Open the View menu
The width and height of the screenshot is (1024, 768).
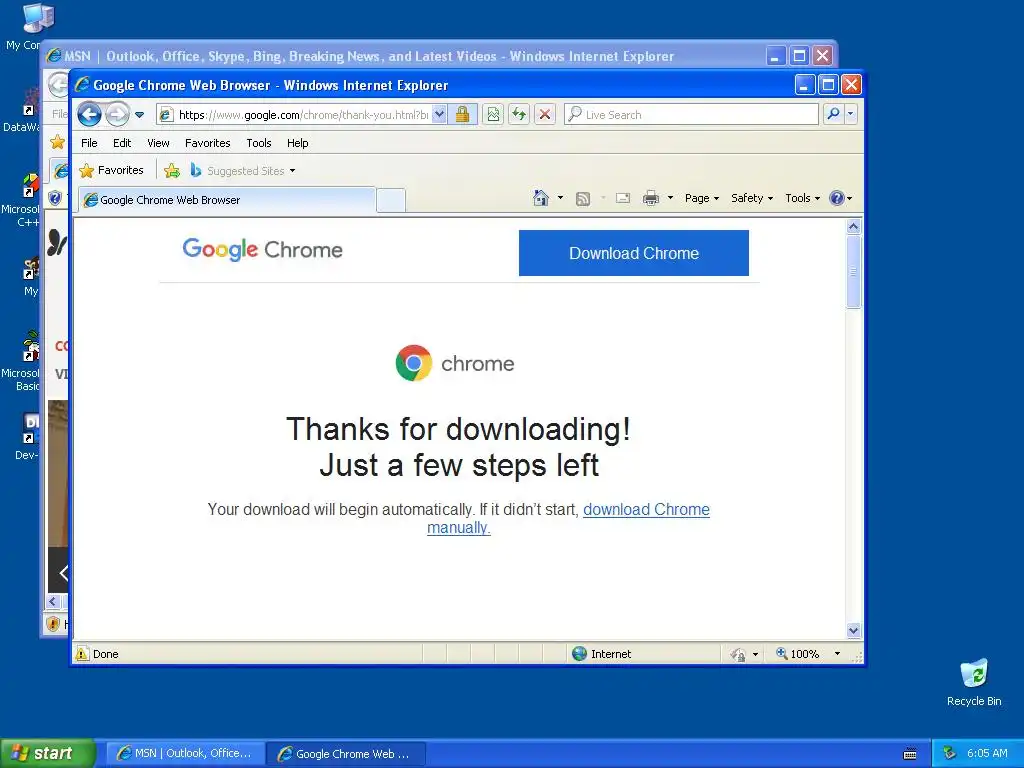[x=158, y=143]
